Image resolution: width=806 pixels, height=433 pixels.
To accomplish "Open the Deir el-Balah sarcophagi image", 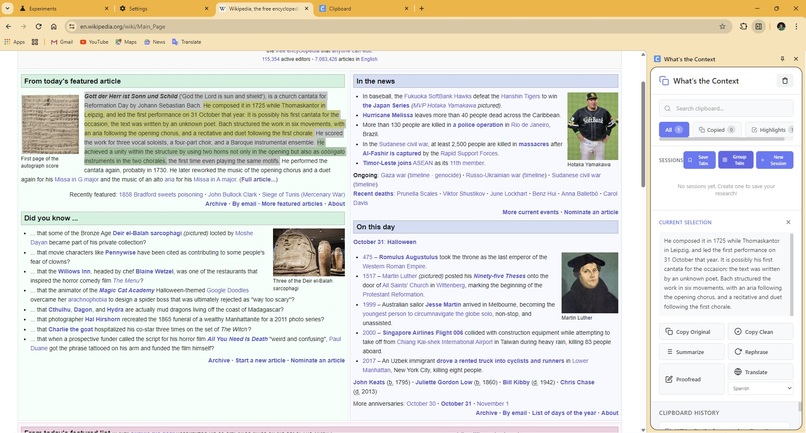I will (x=308, y=252).
